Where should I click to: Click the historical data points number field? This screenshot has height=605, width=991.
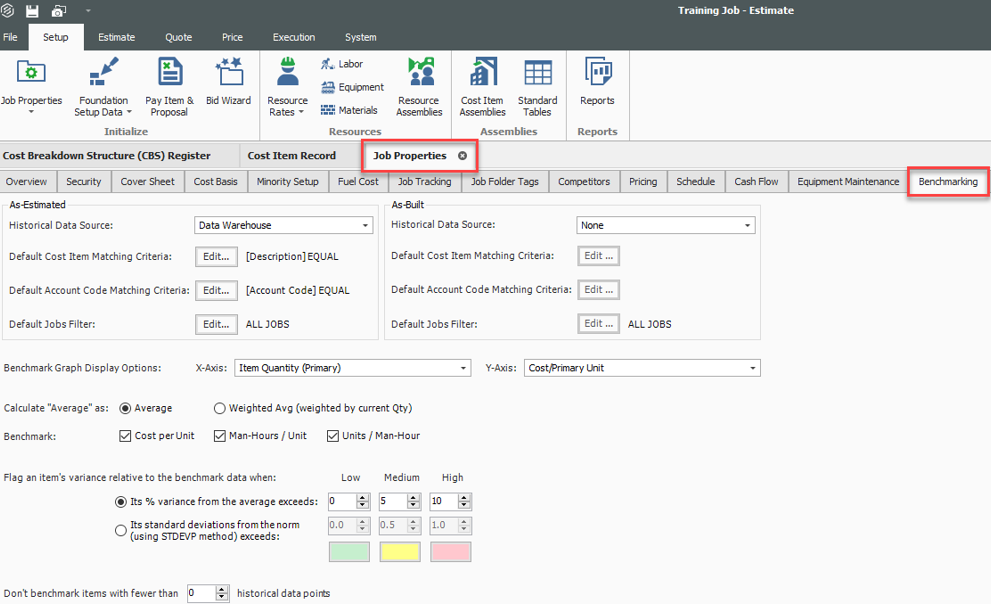(200, 594)
